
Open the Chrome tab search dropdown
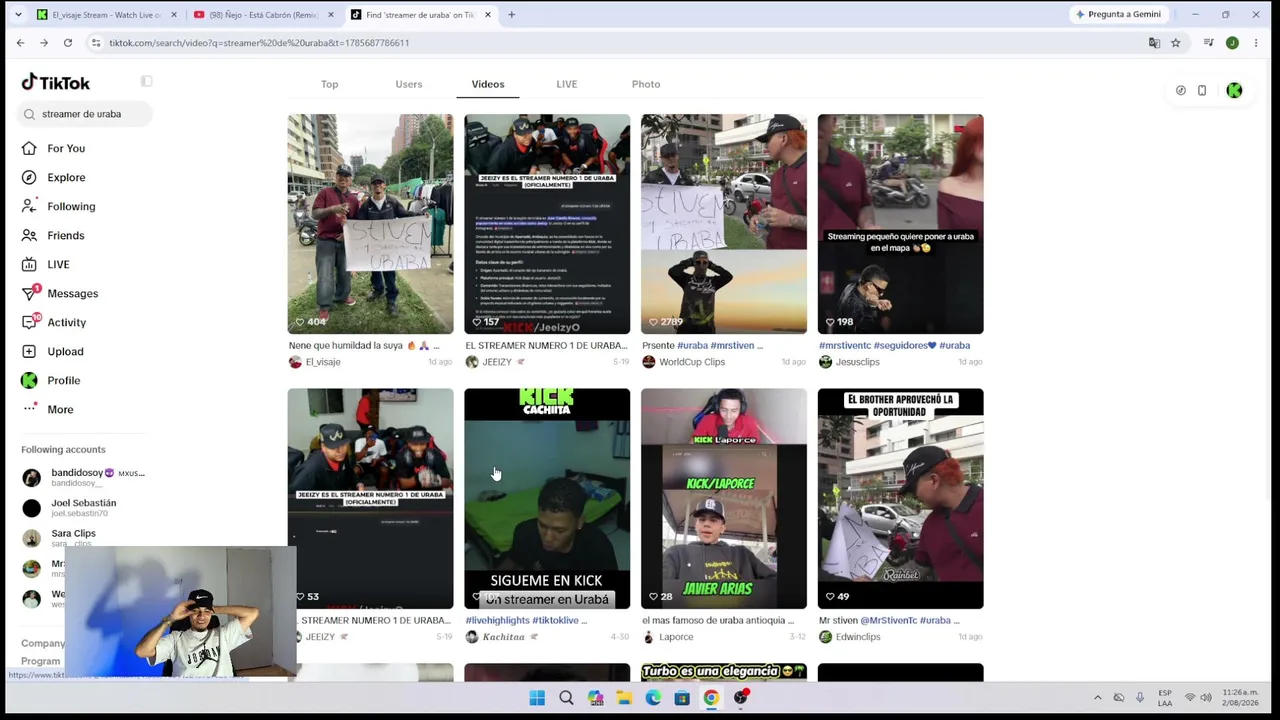18,15
